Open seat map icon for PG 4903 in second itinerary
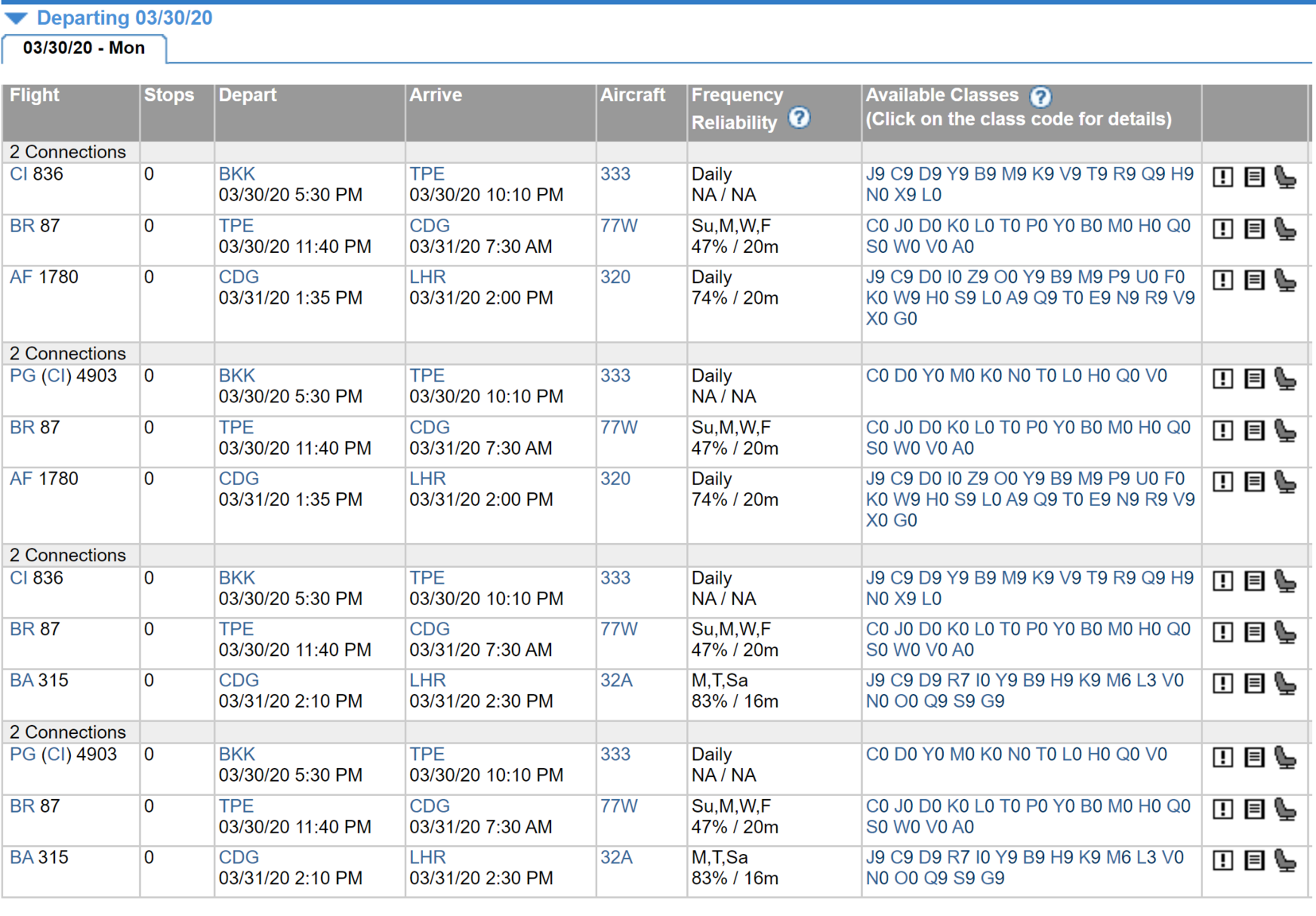 (x=1286, y=378)
